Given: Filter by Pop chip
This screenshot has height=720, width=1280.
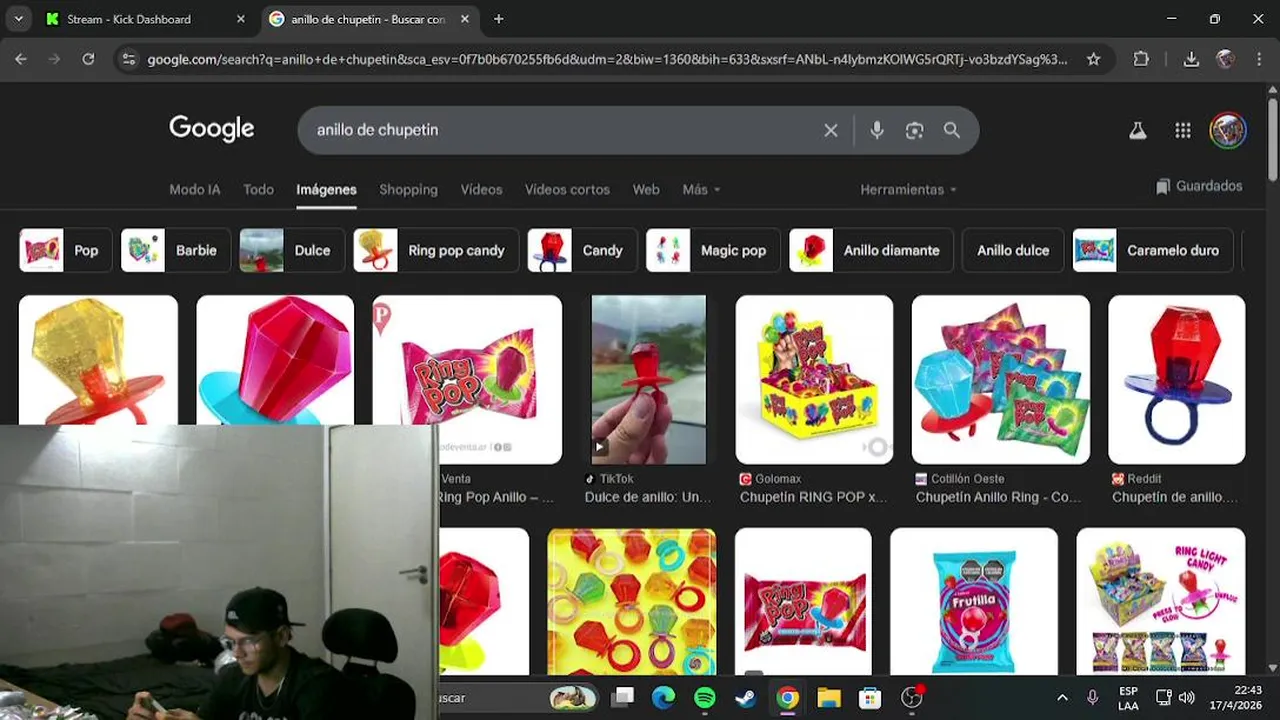Looking at the screenshot, I should point(64,250).
